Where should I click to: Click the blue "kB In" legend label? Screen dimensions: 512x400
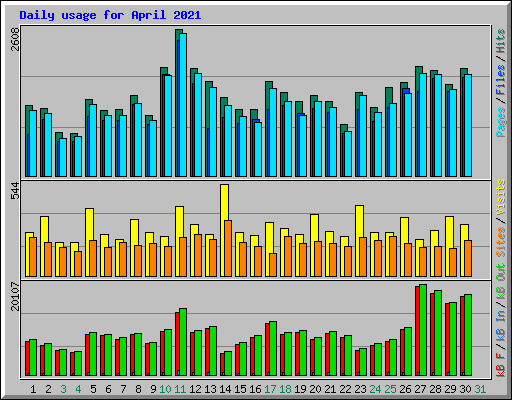click(x=501, y=326)
